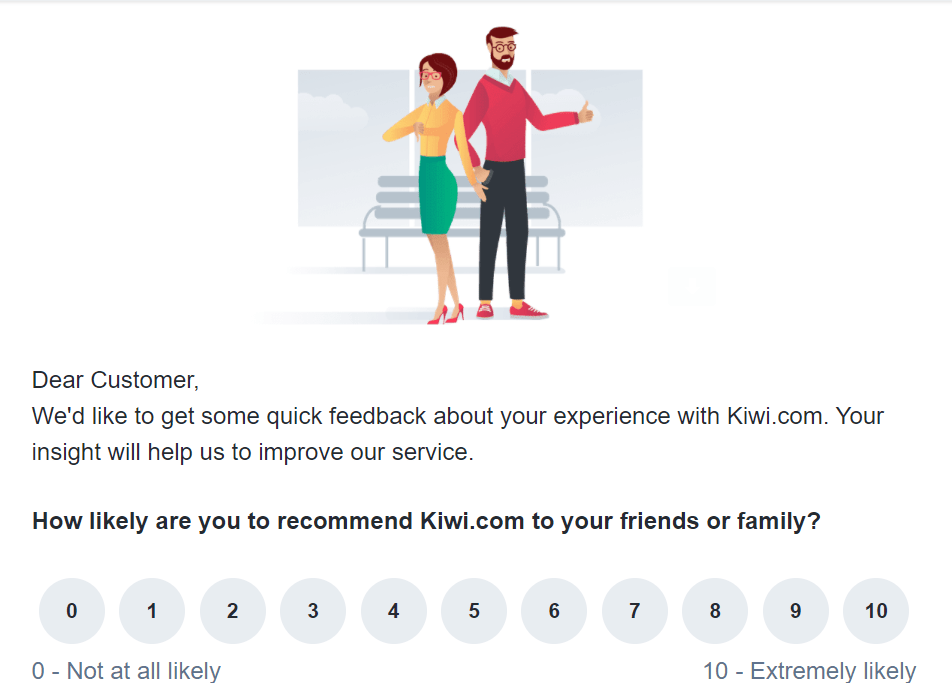
Task: Select score 7 for Kiwi.com
Action: [x=634, y=610]
